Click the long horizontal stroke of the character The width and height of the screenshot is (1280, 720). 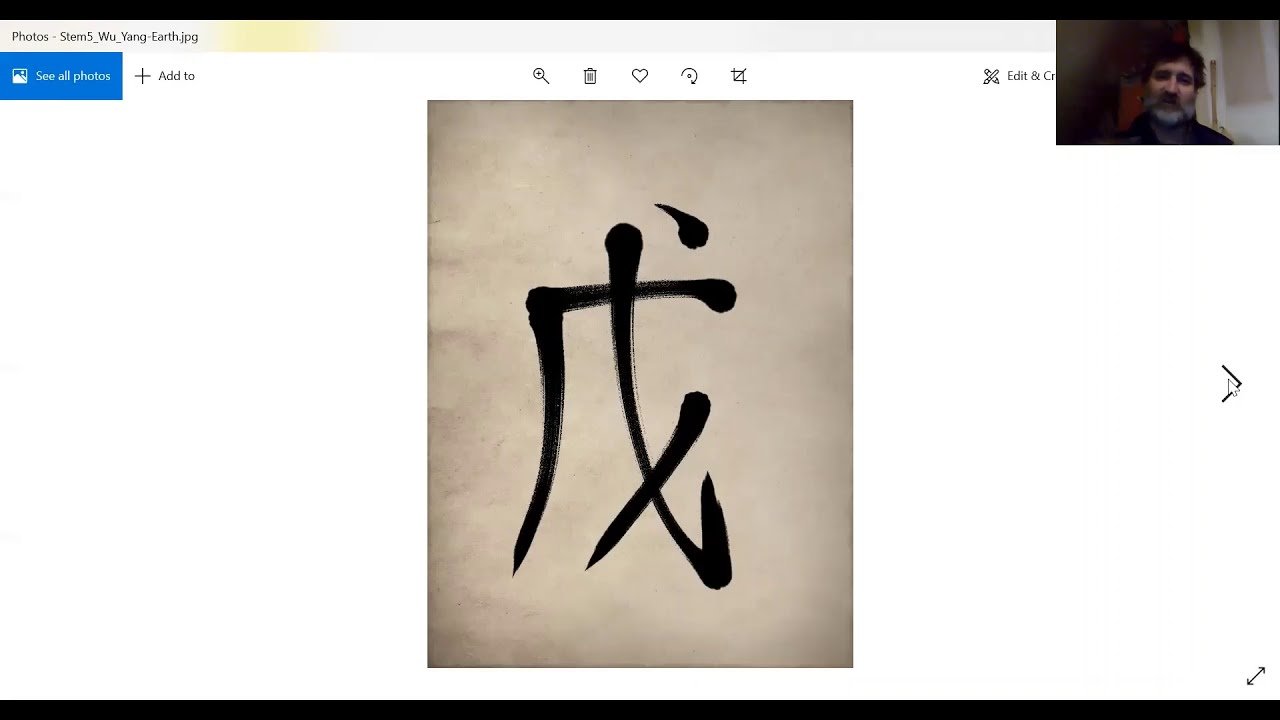click(x=640, y=293)
